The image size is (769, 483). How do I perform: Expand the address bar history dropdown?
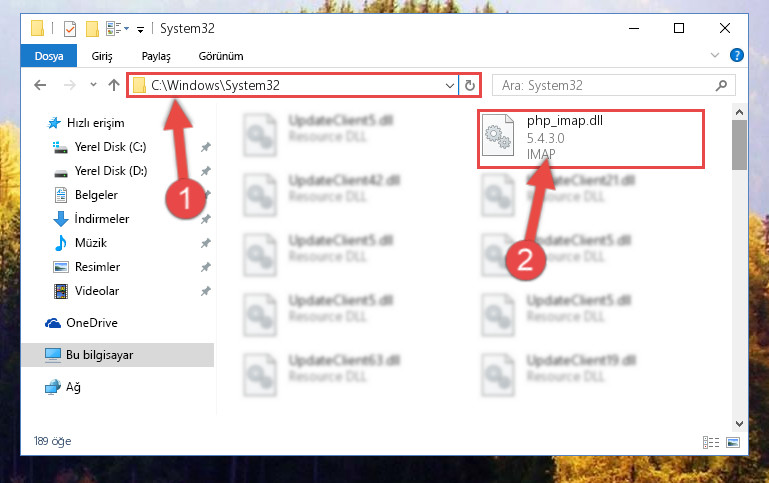click(x=449, y=86)
